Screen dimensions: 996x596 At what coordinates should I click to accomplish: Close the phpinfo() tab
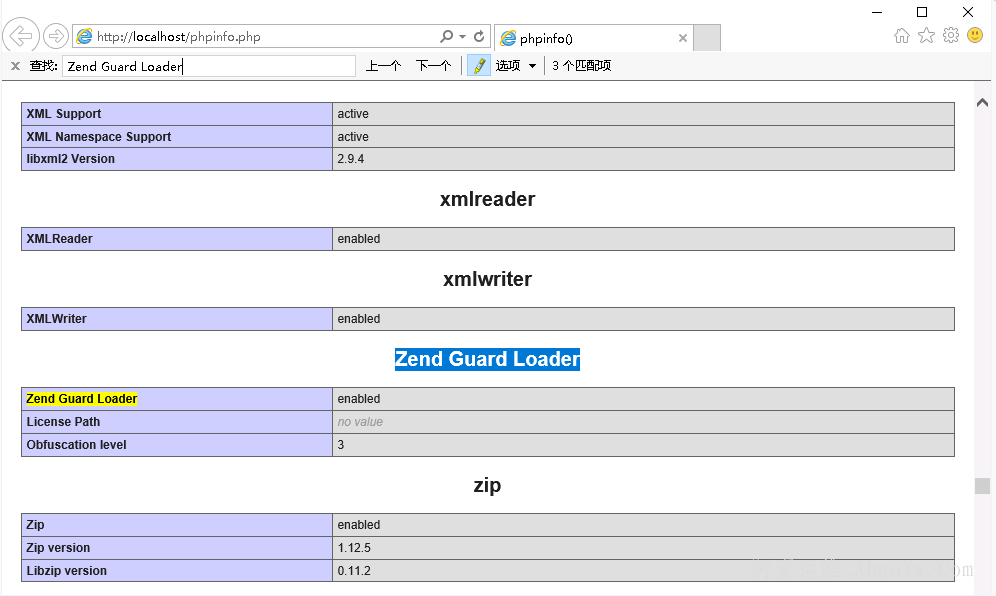(x=683, y=38)
